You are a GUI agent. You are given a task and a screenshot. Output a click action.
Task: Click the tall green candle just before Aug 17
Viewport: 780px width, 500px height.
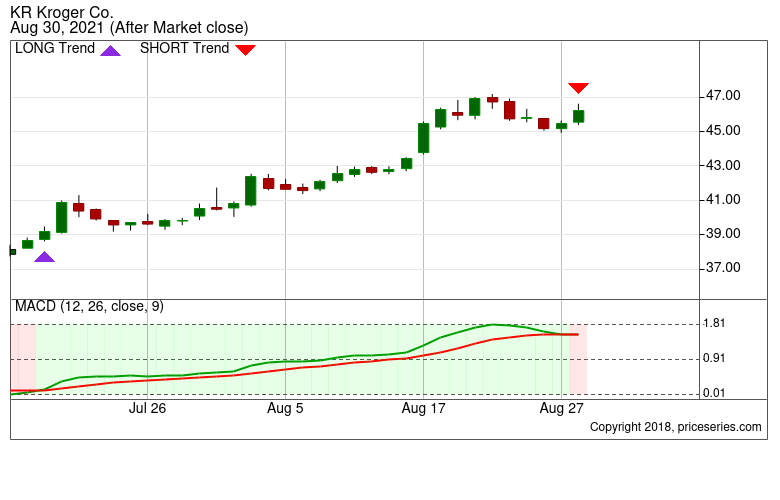tap(423, 138)
